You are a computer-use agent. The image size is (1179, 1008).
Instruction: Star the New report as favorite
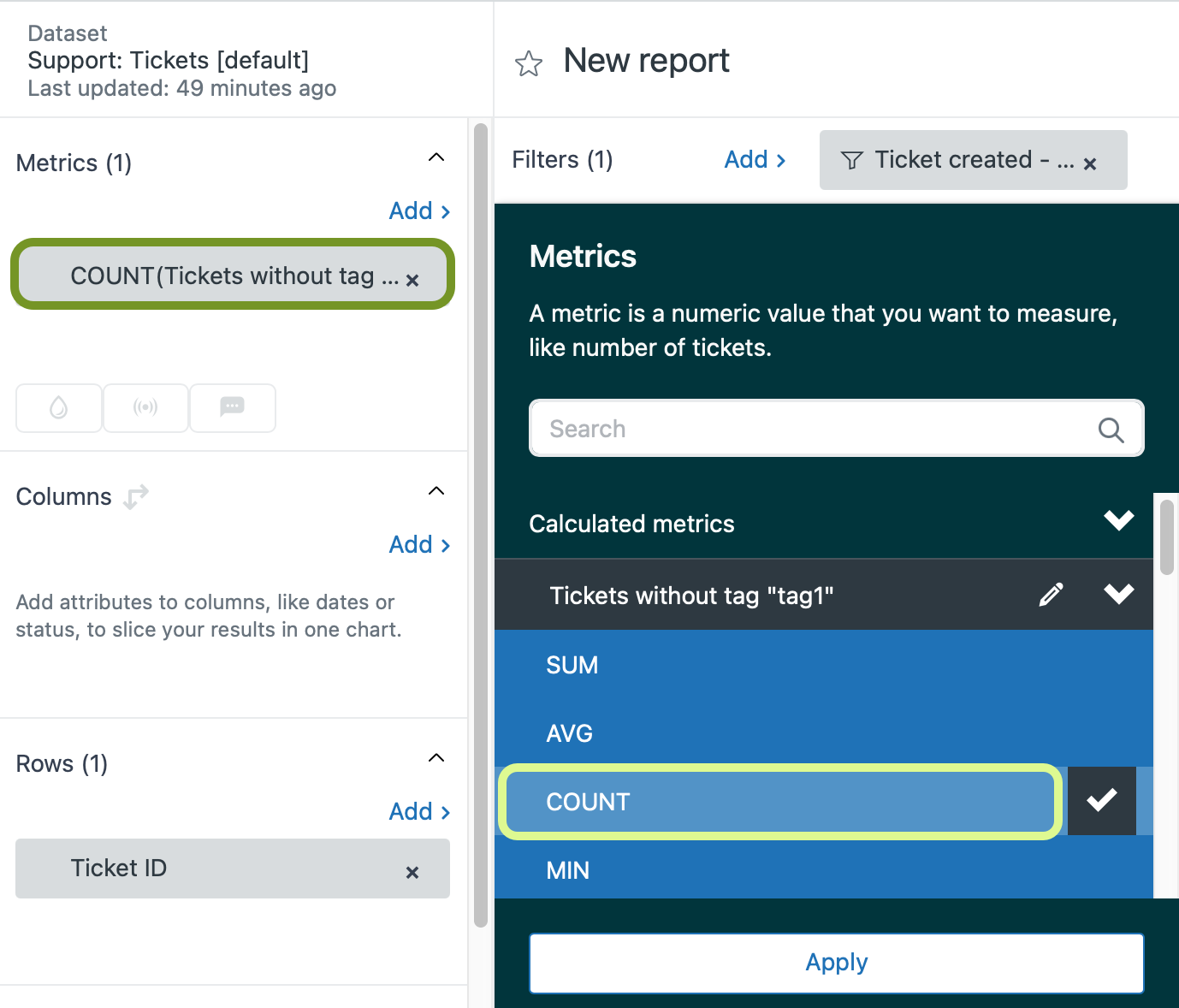(529, 64)
